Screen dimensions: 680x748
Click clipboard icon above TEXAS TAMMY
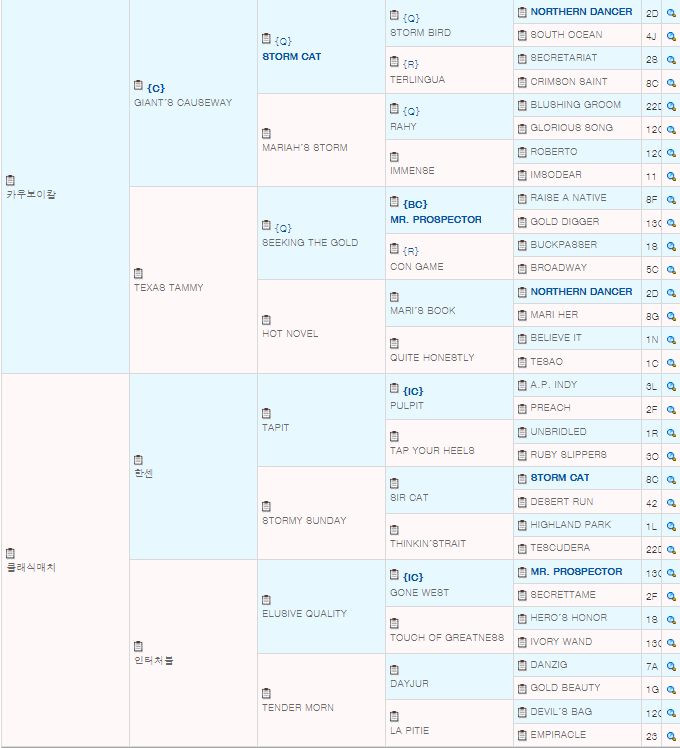point(138,273)
